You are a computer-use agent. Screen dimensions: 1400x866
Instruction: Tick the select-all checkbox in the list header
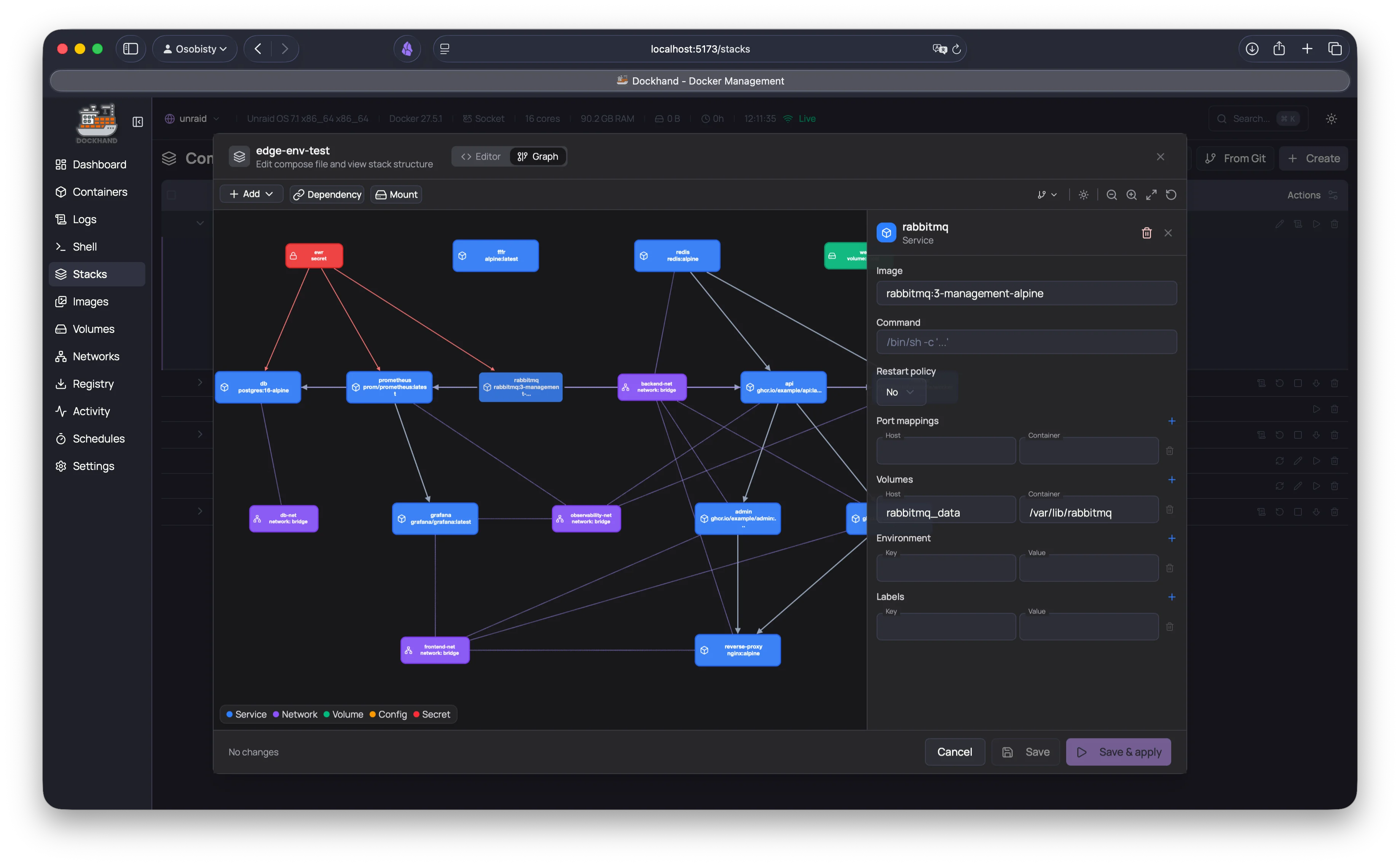pos(172,195)
